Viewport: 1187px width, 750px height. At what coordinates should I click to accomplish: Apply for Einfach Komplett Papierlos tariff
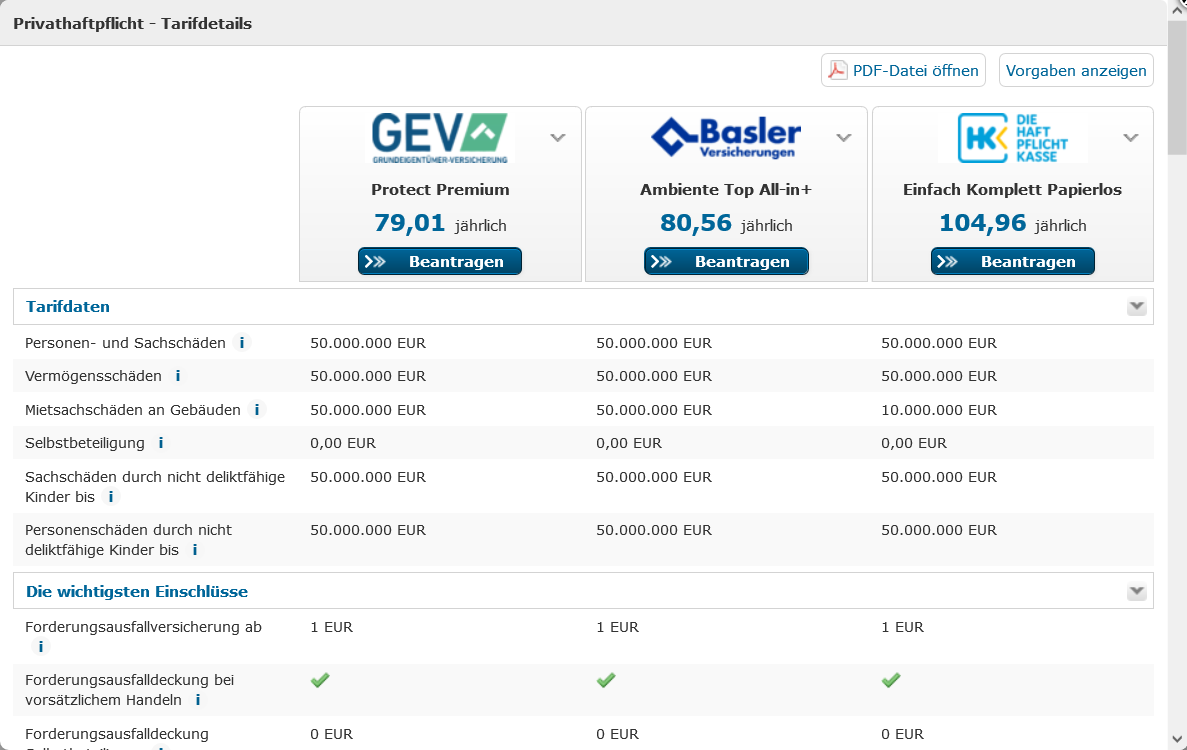coord(1012,261)
